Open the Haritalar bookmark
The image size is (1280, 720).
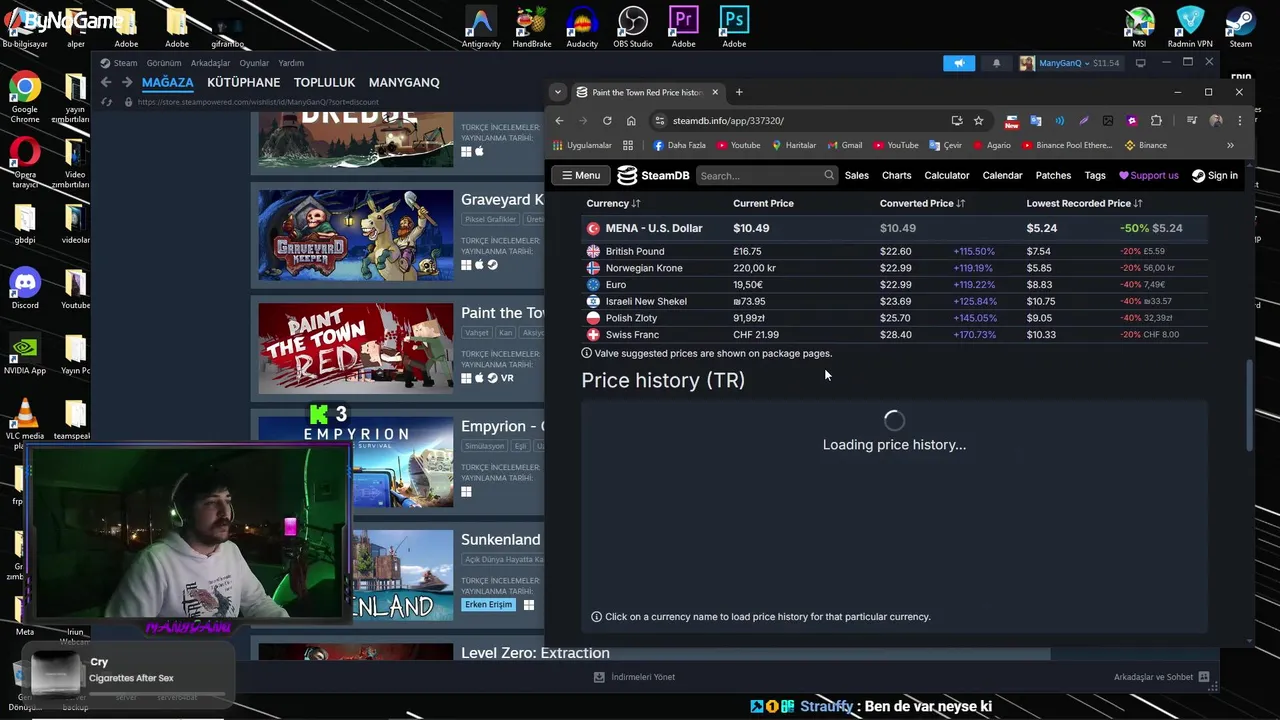tap(793, 145)
